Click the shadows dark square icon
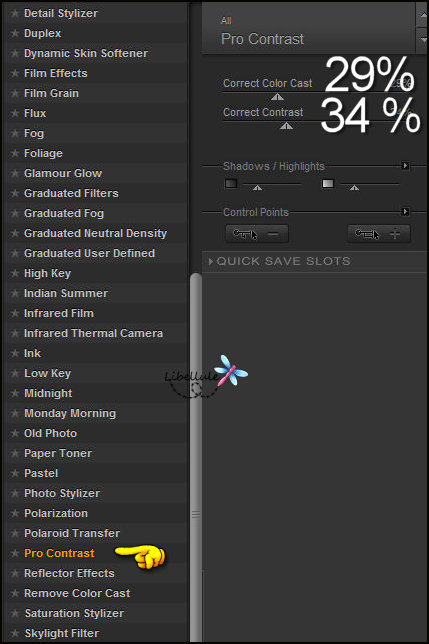429x644 pixels. (231, 184)
